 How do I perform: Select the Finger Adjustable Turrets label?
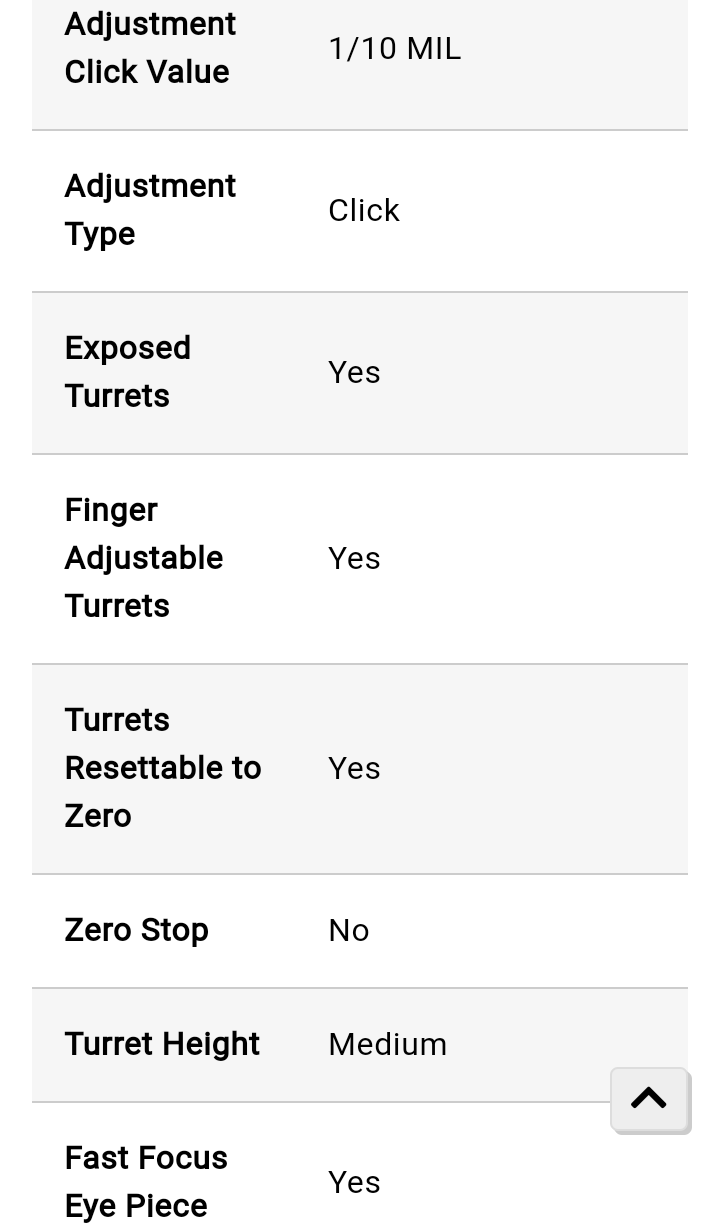(x=144, y=558)
